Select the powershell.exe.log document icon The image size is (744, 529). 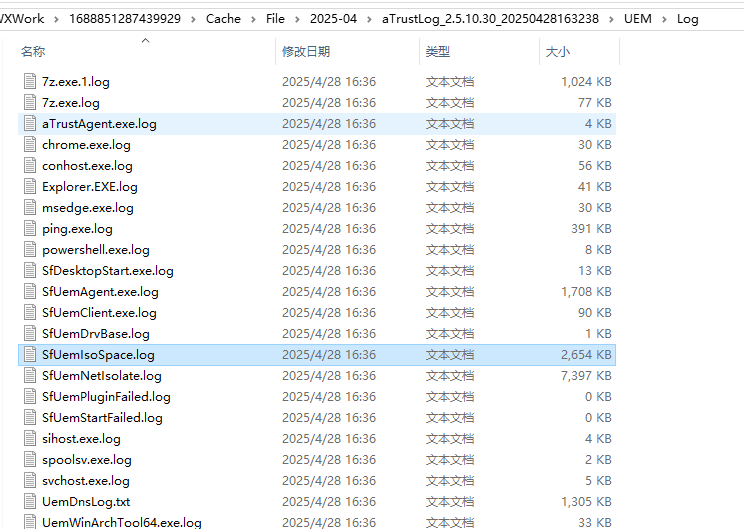30,250
